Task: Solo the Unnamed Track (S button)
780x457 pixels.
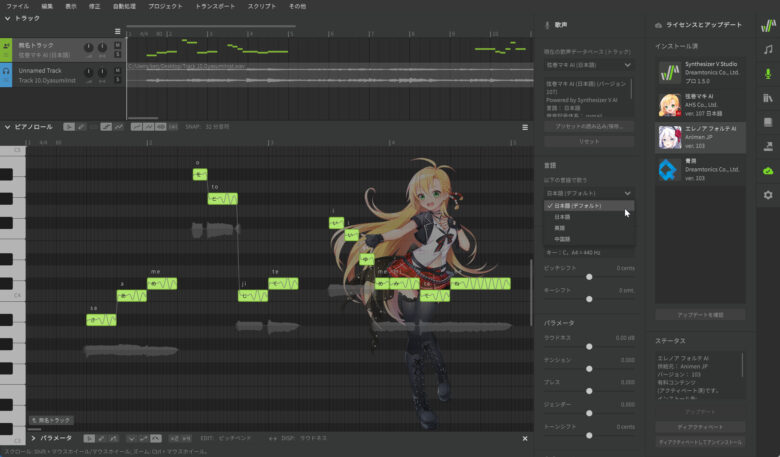Action: pos(117,80)
